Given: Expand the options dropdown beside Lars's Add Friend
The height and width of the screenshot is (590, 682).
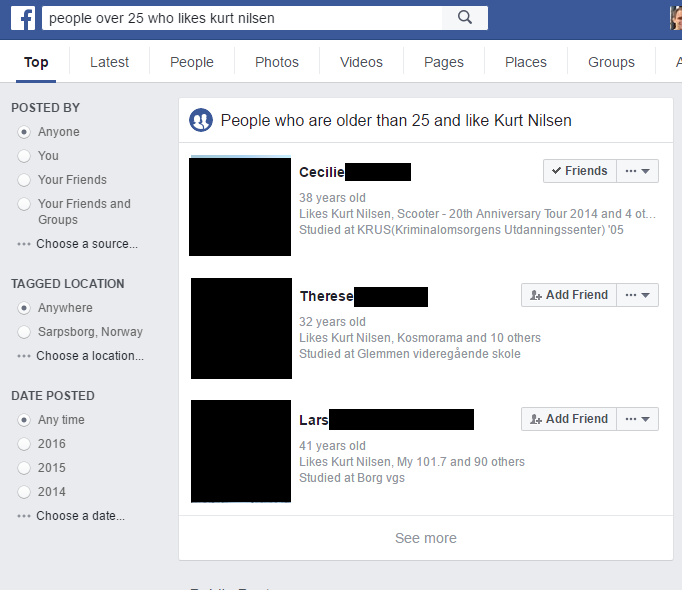Looking at the screenshot, I should 637,419.
